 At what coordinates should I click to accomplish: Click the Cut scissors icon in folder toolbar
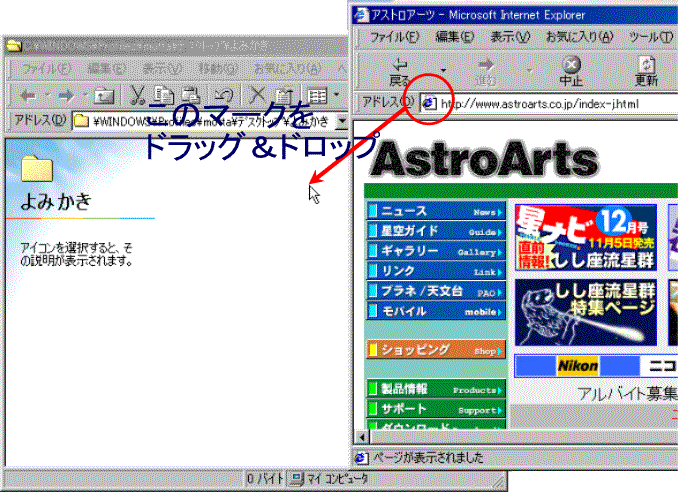click(x=137, y=96)
